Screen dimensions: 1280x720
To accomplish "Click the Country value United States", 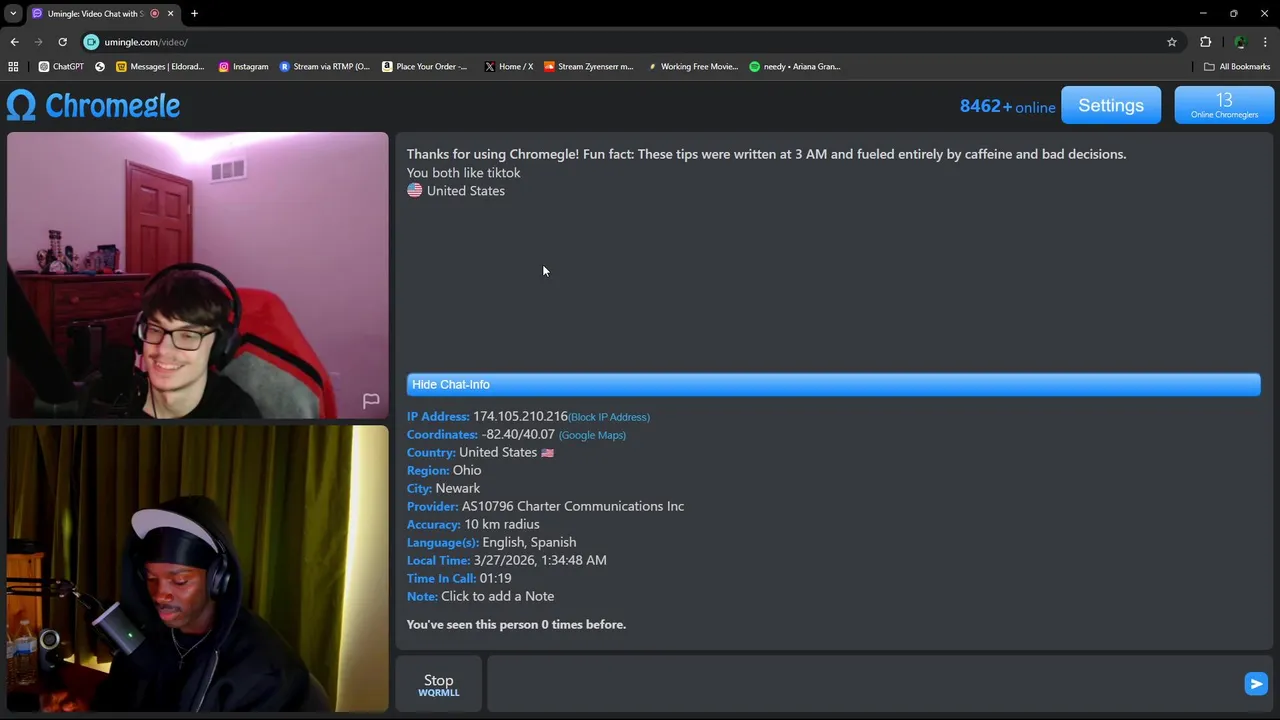I will [x=498, y=452].
